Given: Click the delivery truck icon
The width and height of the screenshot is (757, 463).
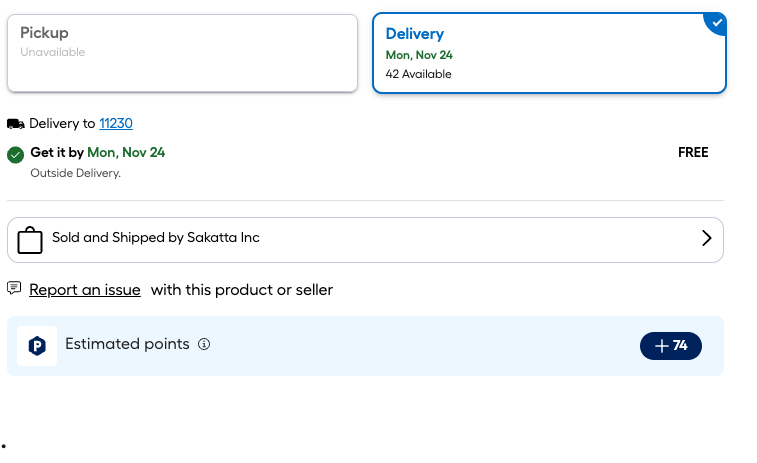Looking at the screenshot, I should click(16, 124).
